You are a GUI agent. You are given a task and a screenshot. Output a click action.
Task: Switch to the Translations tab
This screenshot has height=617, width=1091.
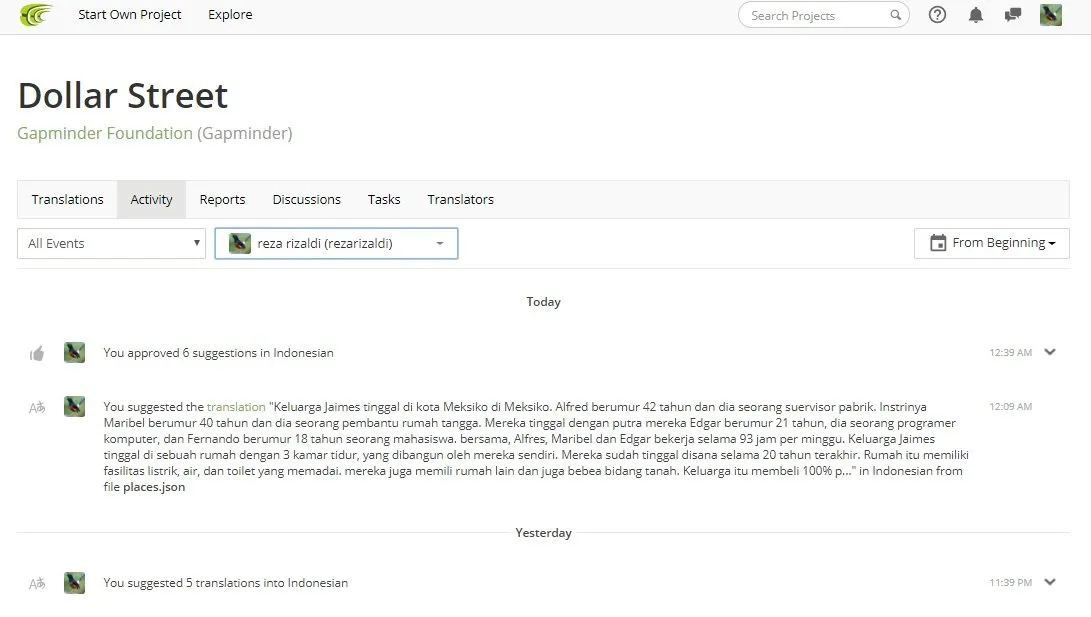tap(67, 200)
